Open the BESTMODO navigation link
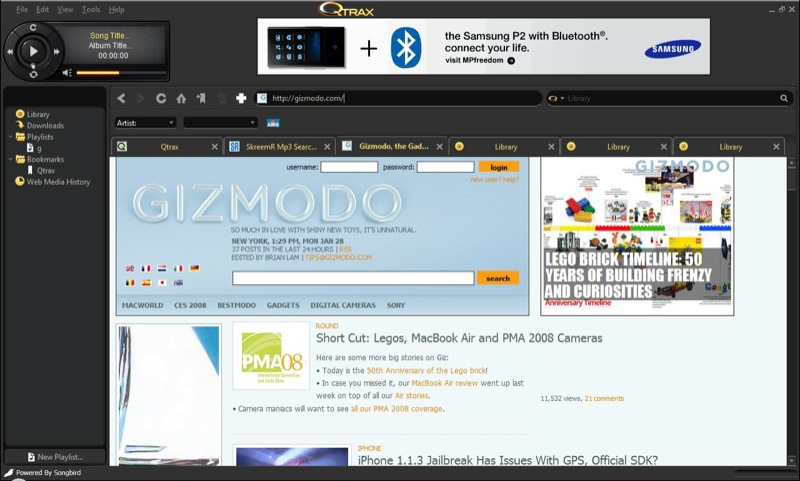The height and width of the screenshot is (481, 800). point(236,305)
